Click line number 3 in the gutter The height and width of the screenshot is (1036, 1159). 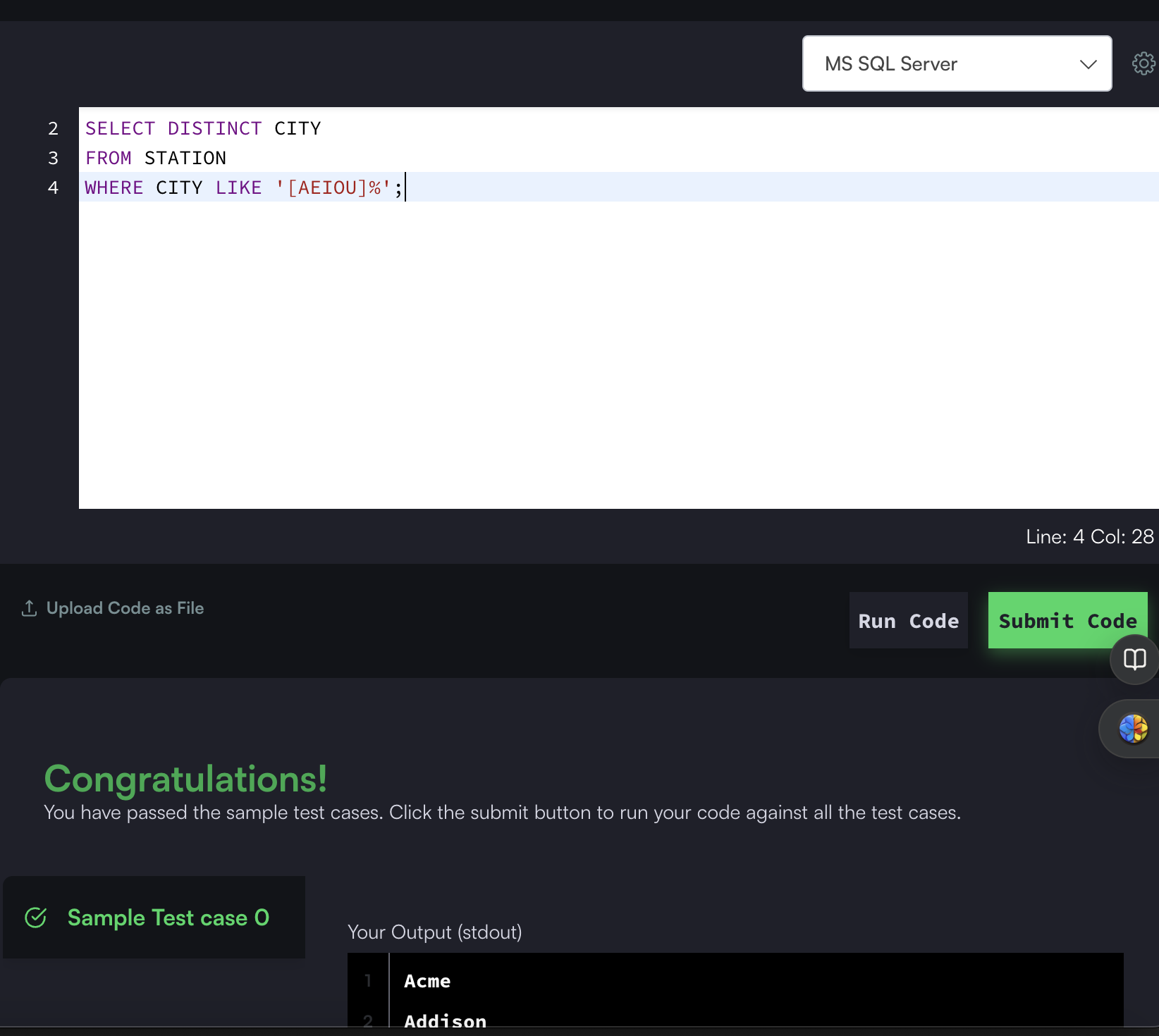tap(53, 158)
